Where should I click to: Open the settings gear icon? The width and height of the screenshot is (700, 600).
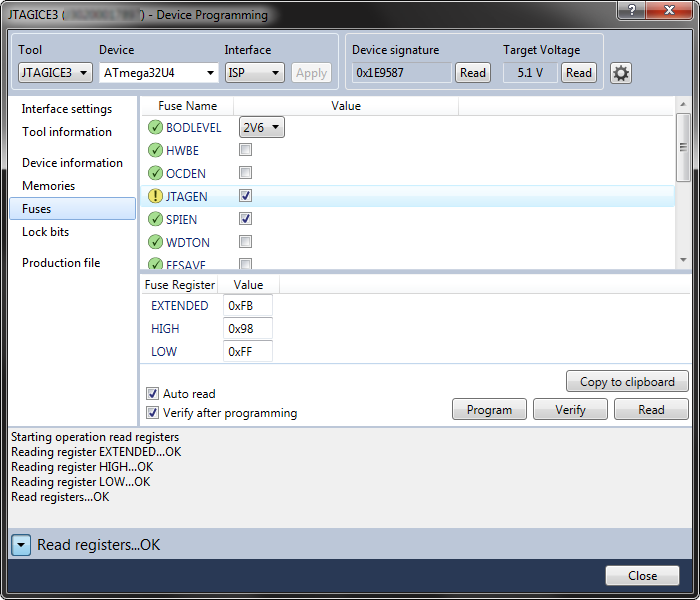point(621,73)
